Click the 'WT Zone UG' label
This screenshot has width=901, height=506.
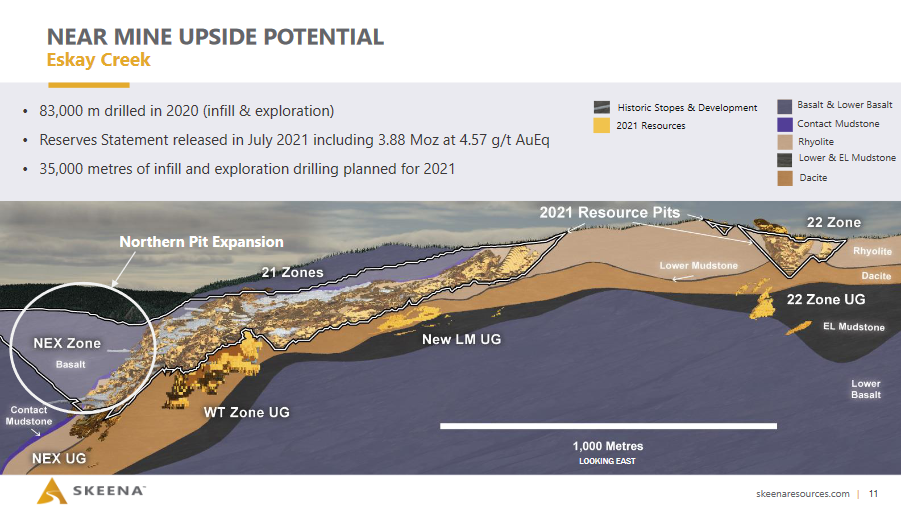(247, 412)
